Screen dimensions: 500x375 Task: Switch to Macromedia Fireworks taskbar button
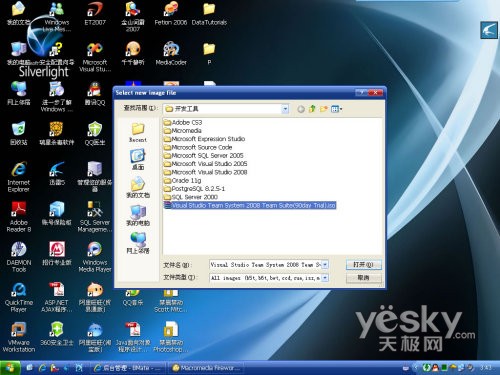pyautogui.click(x=206, y=368)
